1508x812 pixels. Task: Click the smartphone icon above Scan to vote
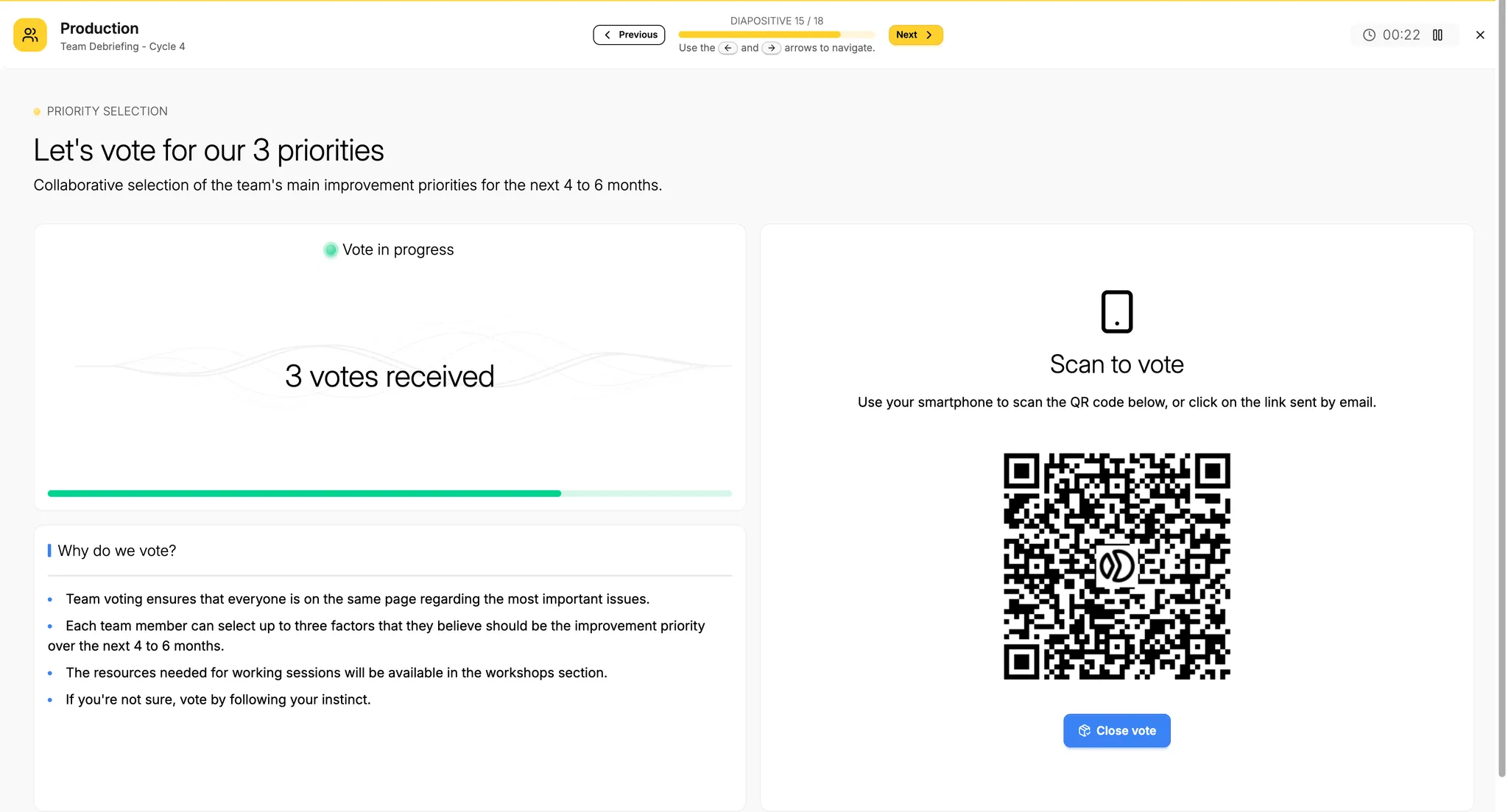(x=1116, y=311)
